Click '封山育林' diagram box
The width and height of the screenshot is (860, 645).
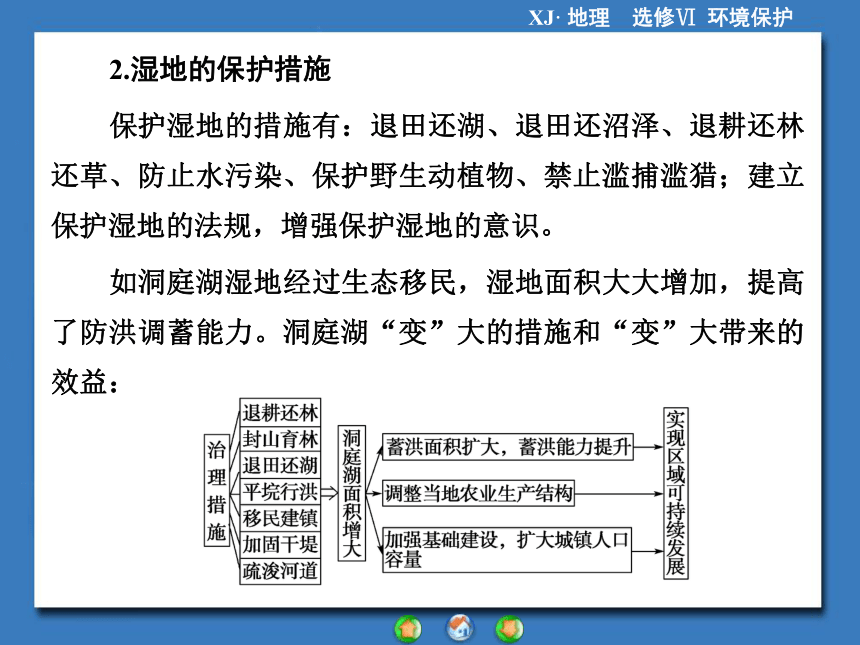point(280,439)
